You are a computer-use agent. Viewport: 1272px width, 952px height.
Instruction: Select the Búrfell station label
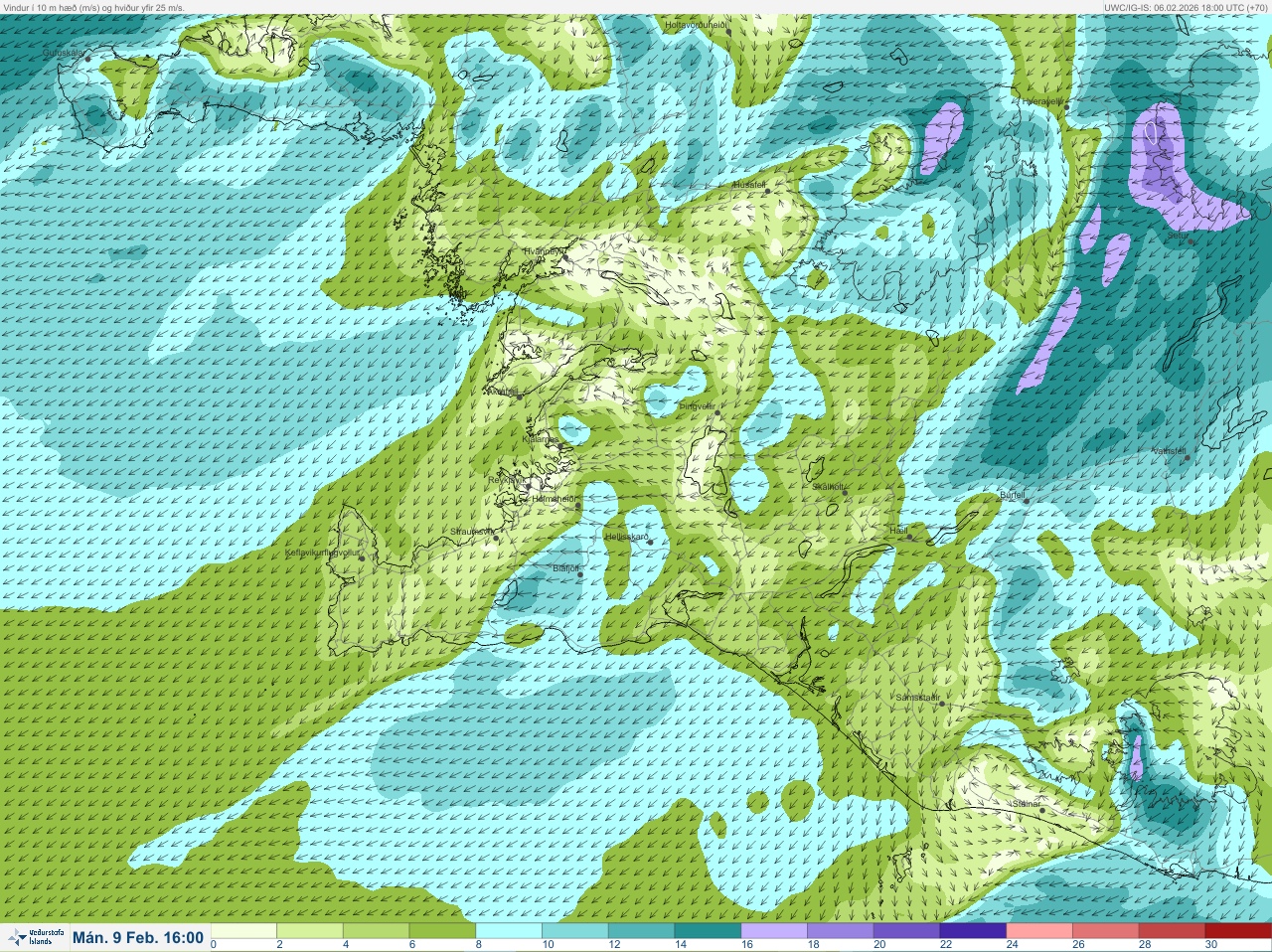(x=1013, y=495)
